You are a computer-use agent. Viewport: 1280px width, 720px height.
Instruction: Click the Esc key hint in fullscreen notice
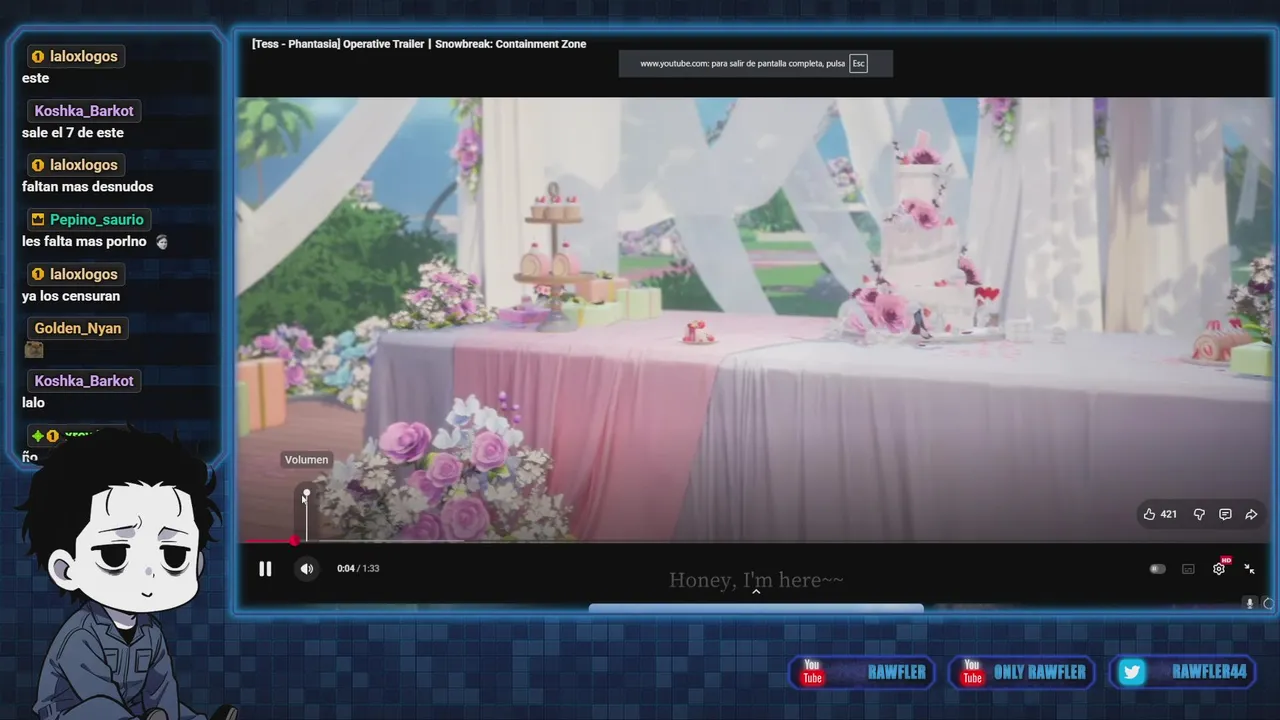[858, 63]
